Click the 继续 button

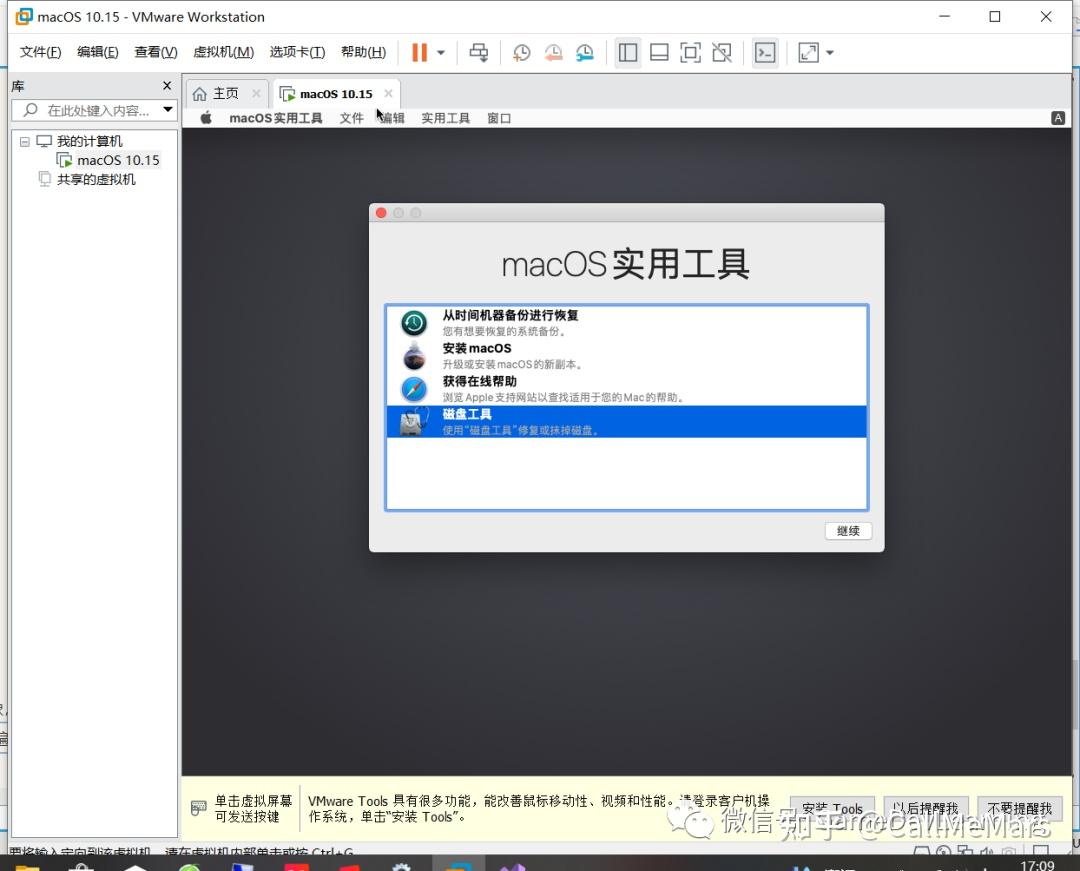848,531
